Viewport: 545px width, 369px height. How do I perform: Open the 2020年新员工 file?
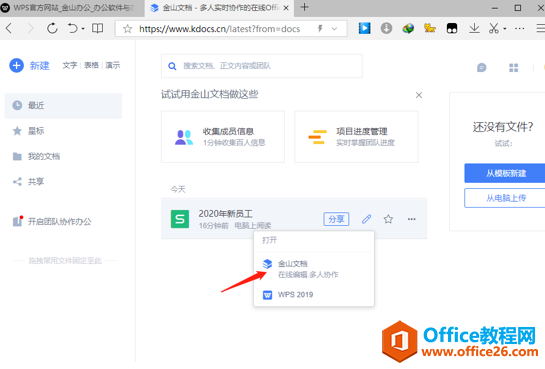[x=225, y=213]
